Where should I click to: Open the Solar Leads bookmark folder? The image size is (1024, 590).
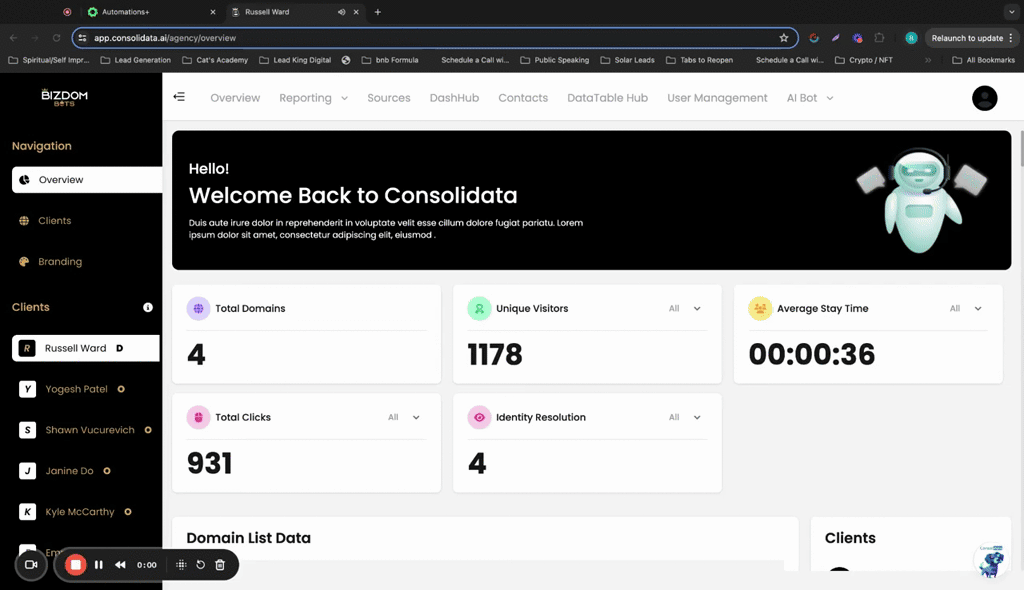628,59
